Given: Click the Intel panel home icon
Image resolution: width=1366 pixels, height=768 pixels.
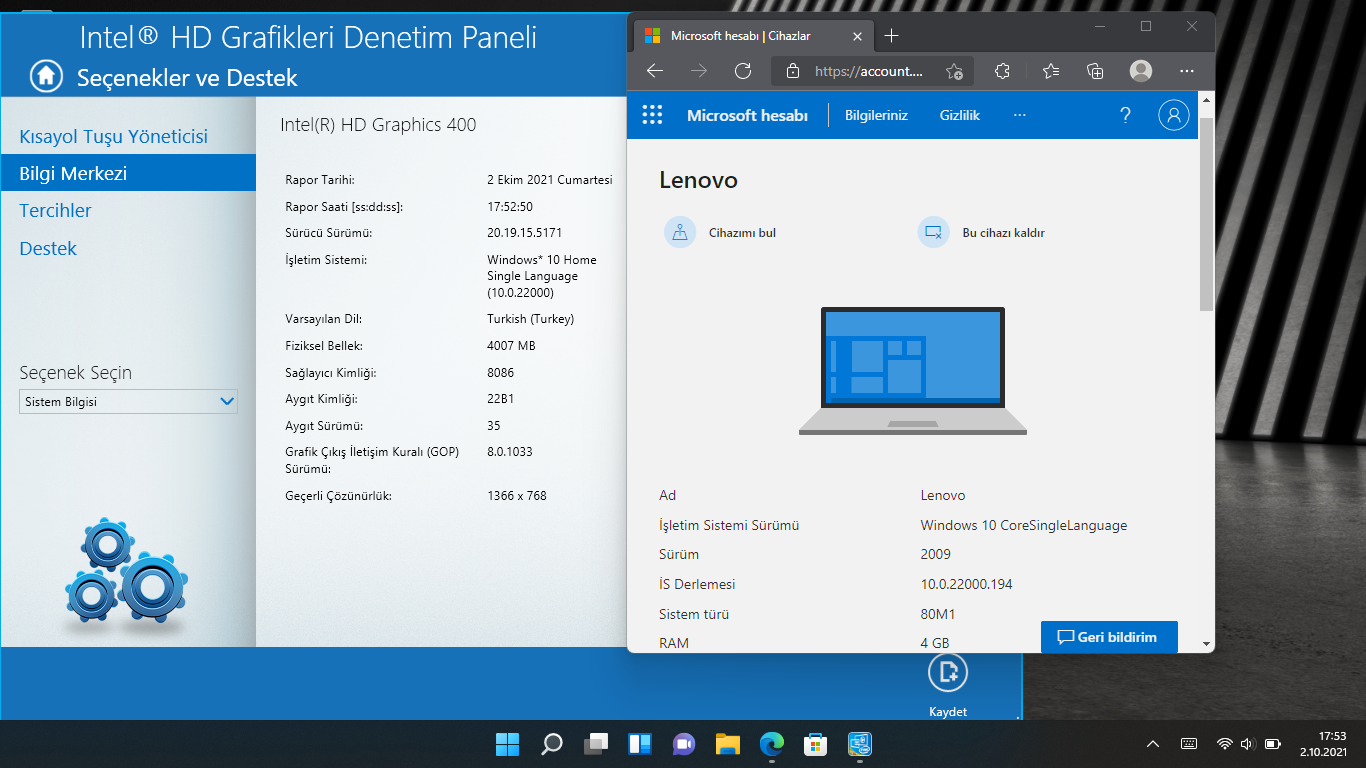Looking at the screenshot, I should [46, 75].
